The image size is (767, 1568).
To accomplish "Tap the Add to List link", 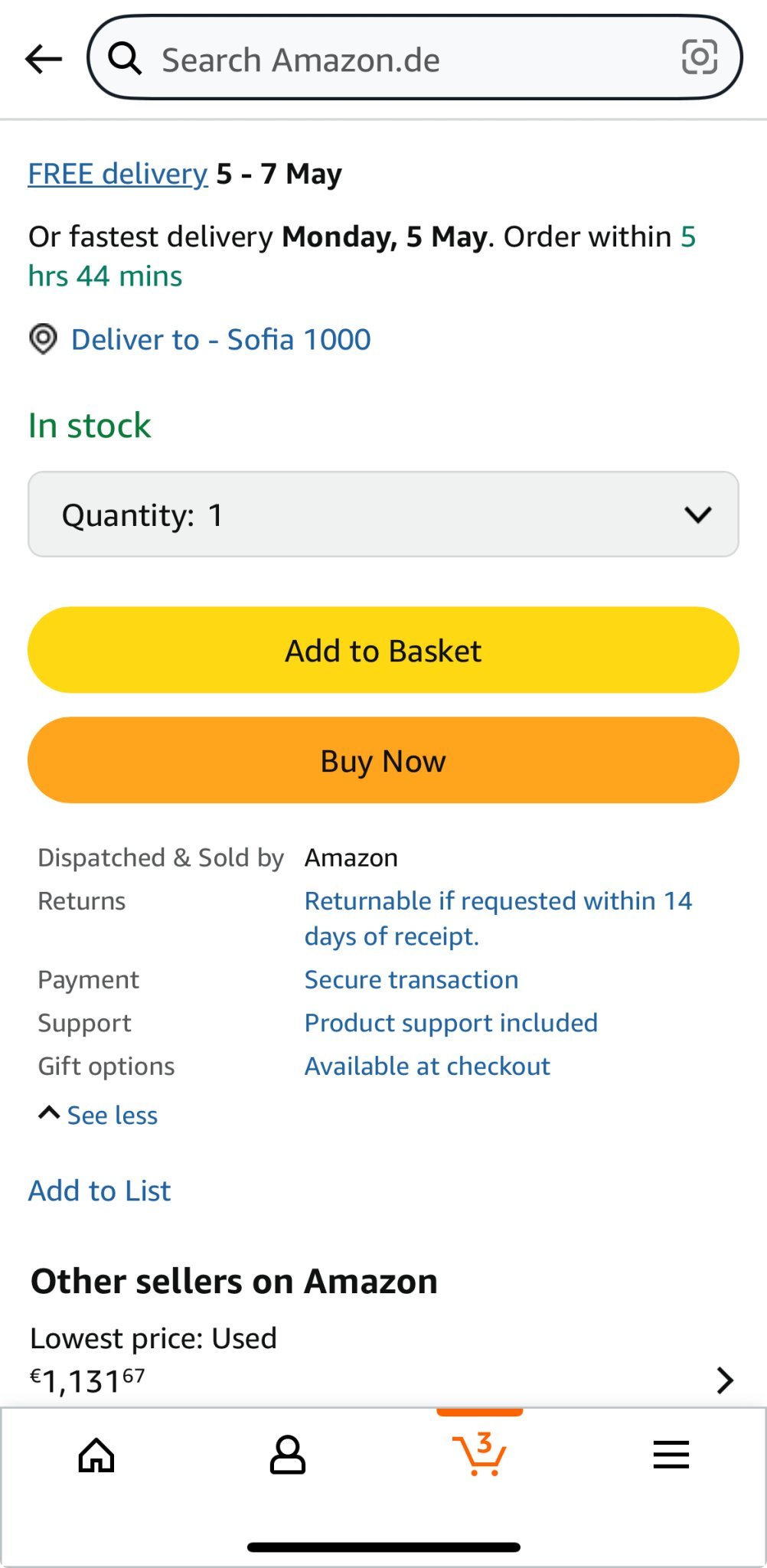I will 100,1191.
